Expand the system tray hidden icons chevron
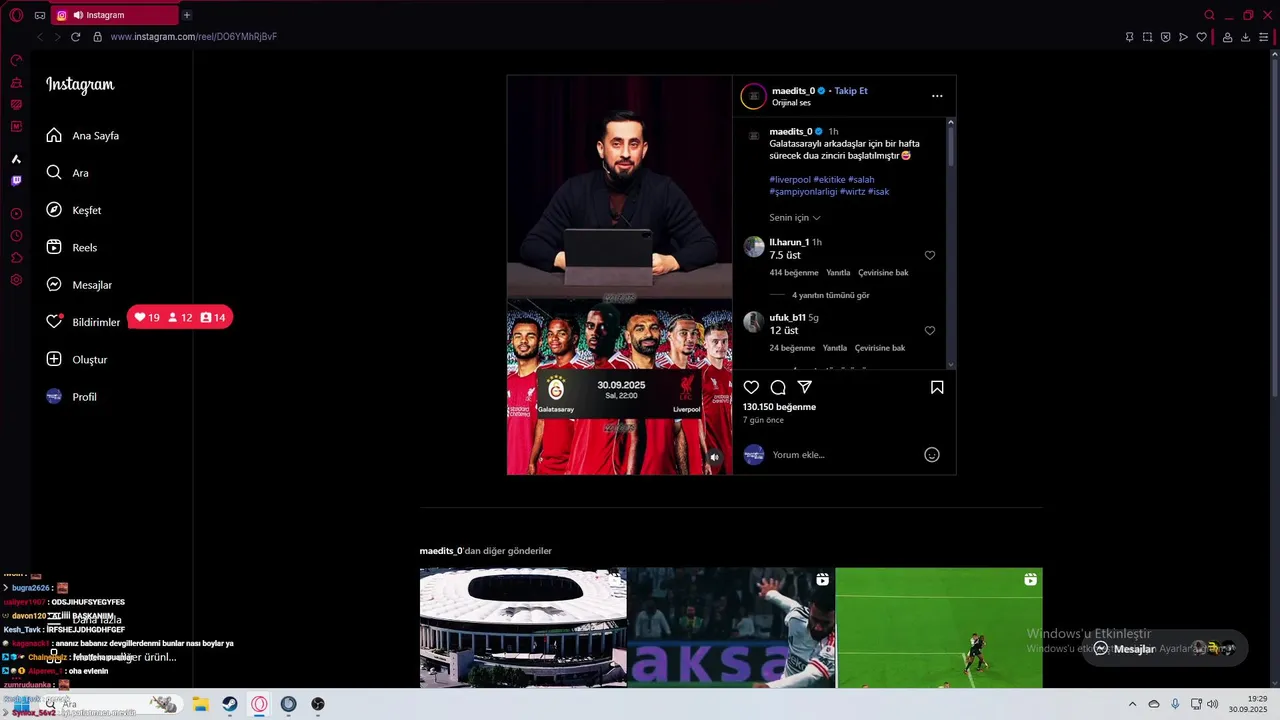Image resolution: width=1280 pixels, height=720 pixels. (1133, 704)
